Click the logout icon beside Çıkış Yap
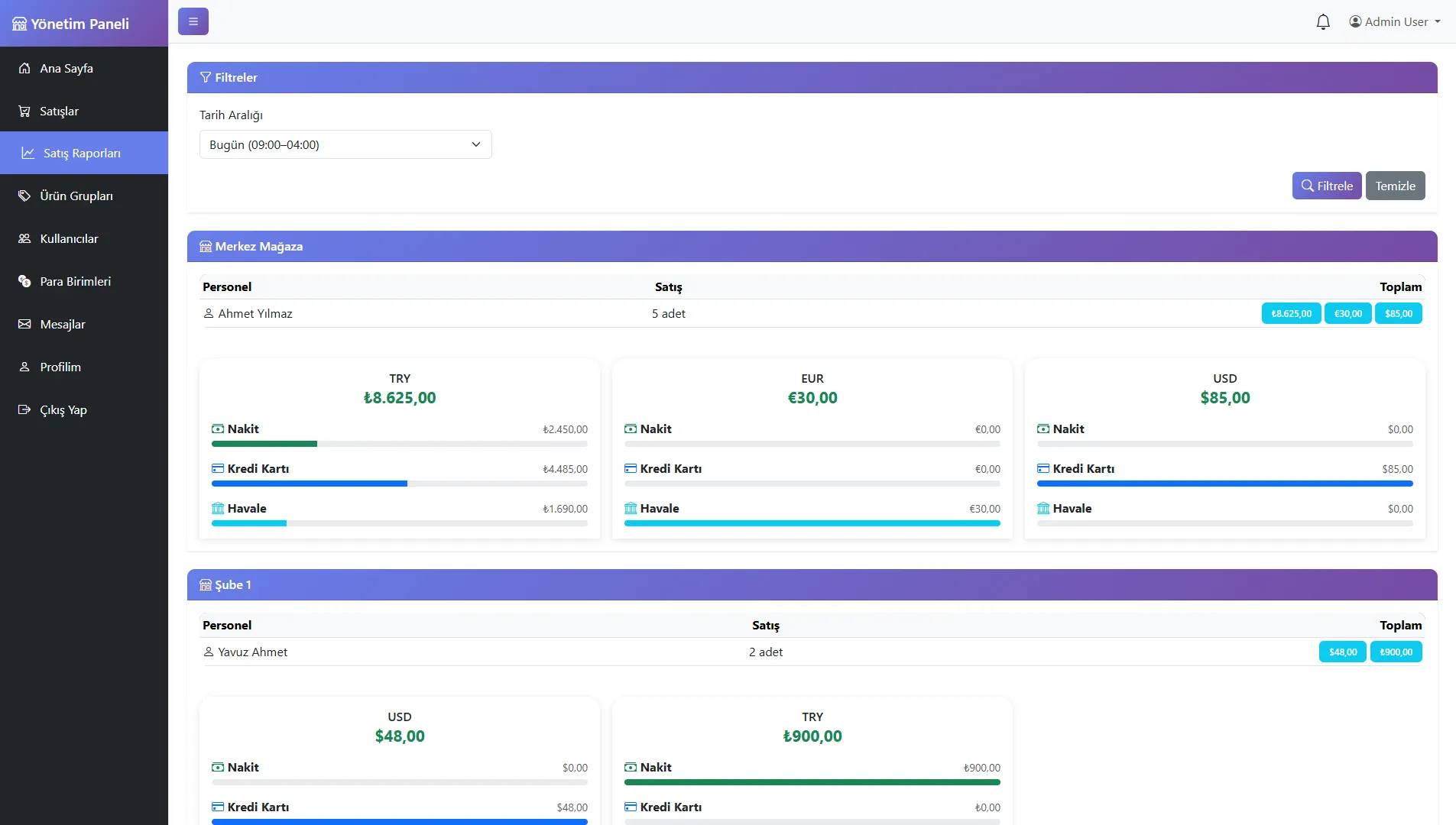 coord(24,409)
